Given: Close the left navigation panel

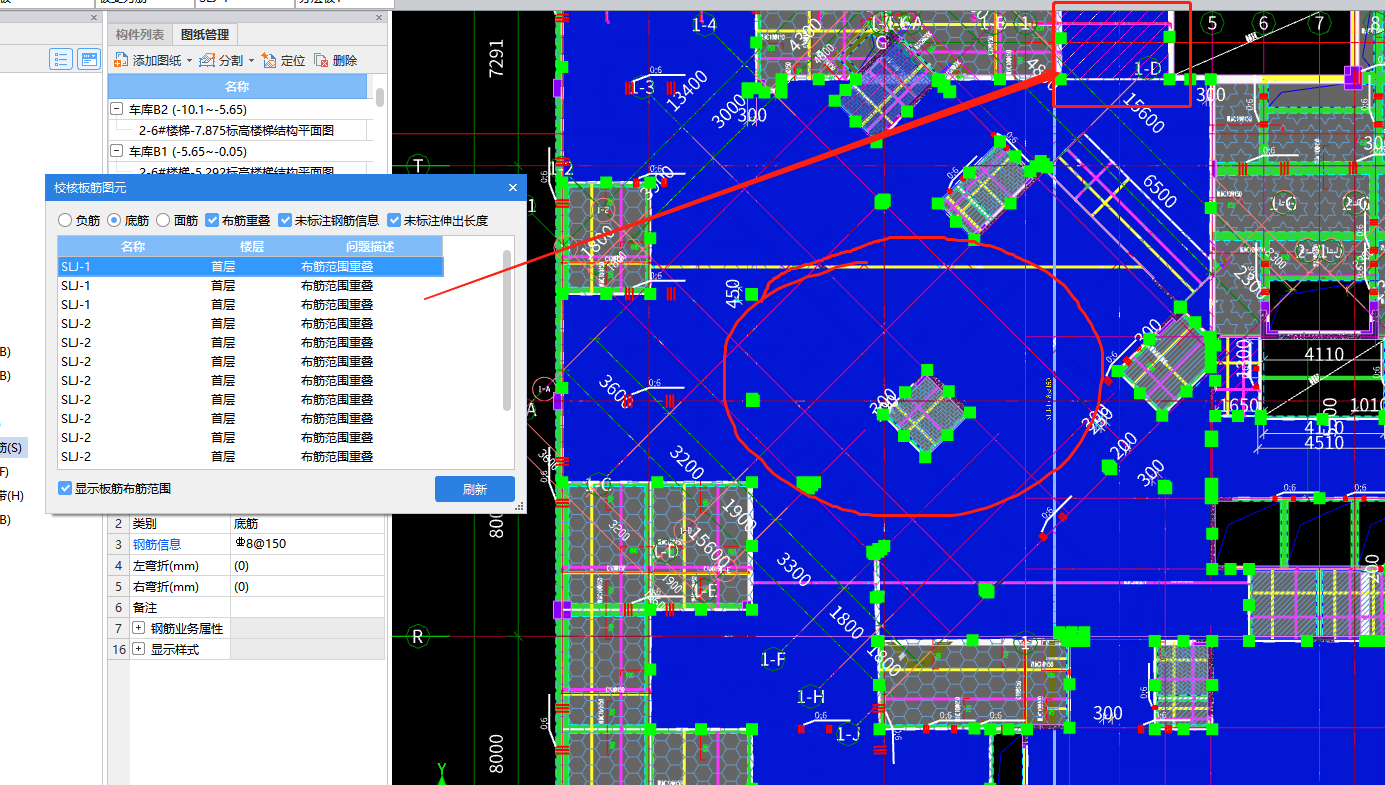Looking at the screenshot, I should (94, 17).
